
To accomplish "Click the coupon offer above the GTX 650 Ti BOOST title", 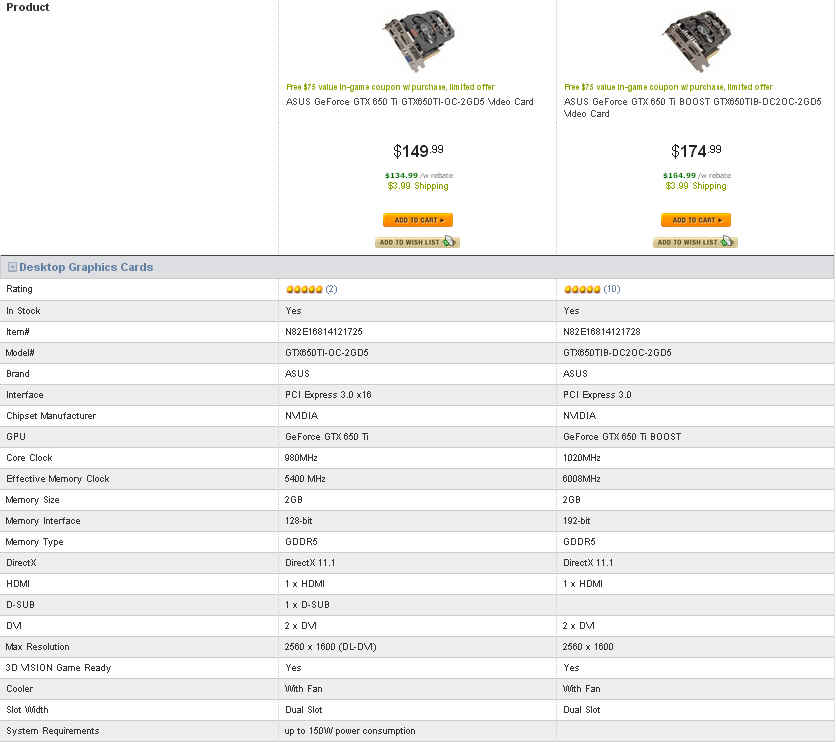I will coord(668,87).
